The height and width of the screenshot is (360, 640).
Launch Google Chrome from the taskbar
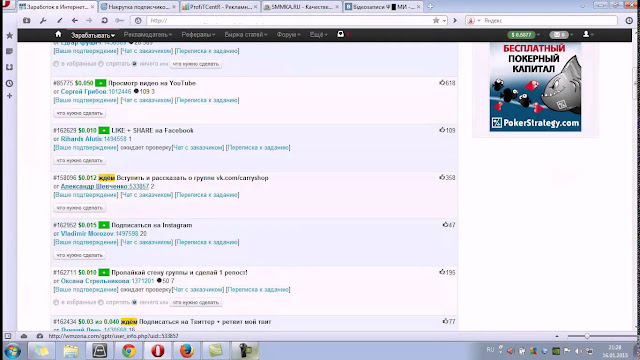tap(129, 351)
